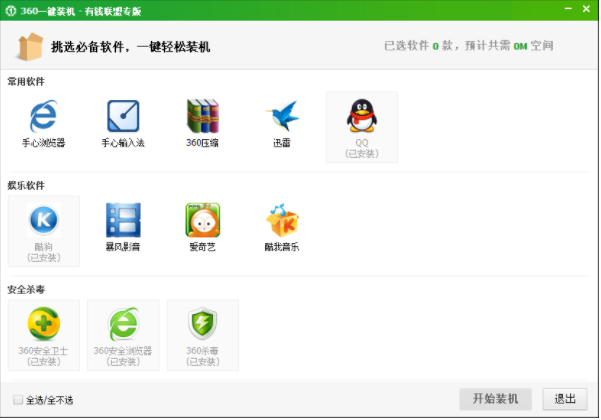The width and height of the screenshot is (601, 420).
Task: Select the 手心输入法 input method icon
Action: [x=123, y=116]
